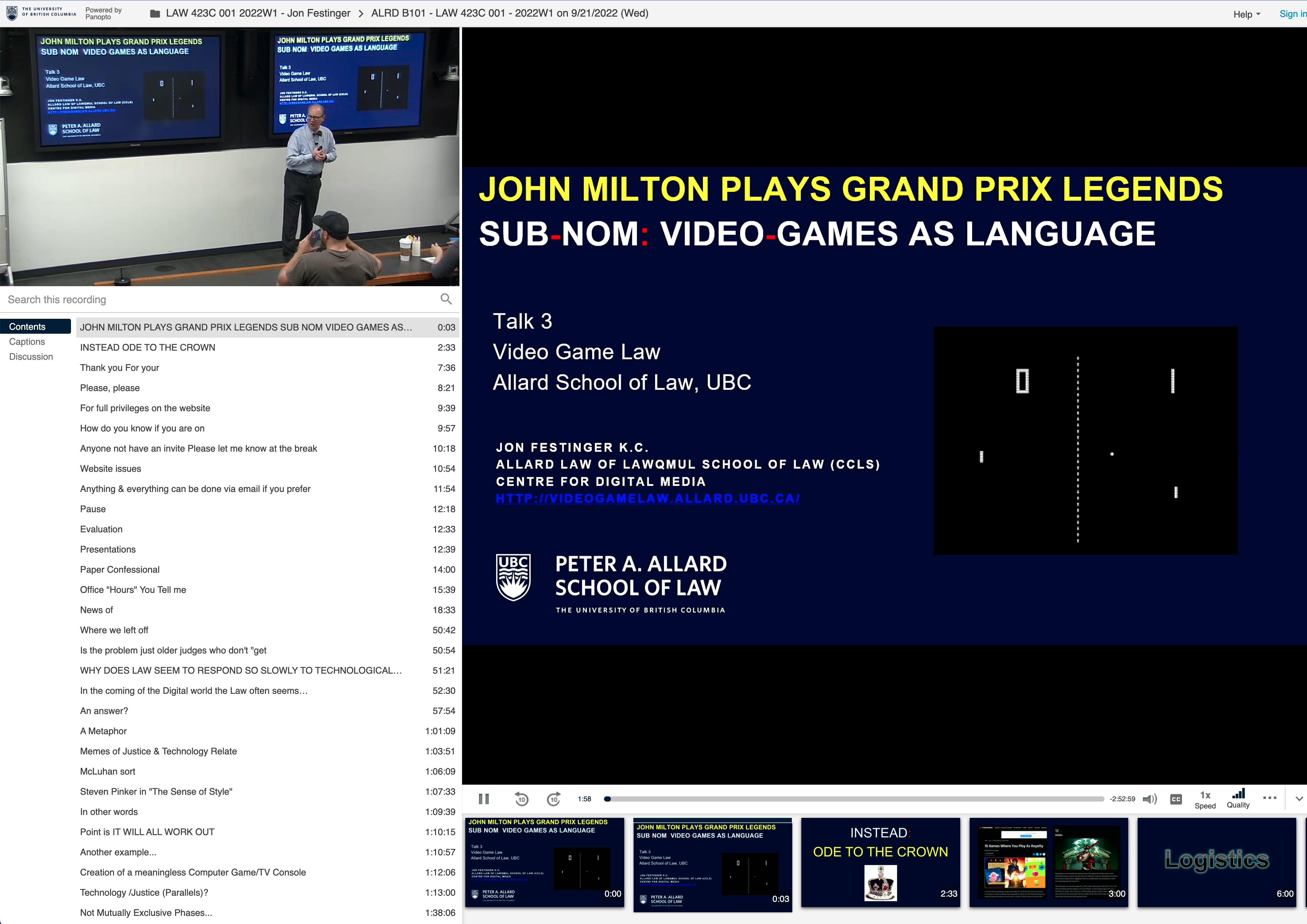Jump to Is the problem just older judges
Screen dimensions: 1307x924
tap(268, 650)
